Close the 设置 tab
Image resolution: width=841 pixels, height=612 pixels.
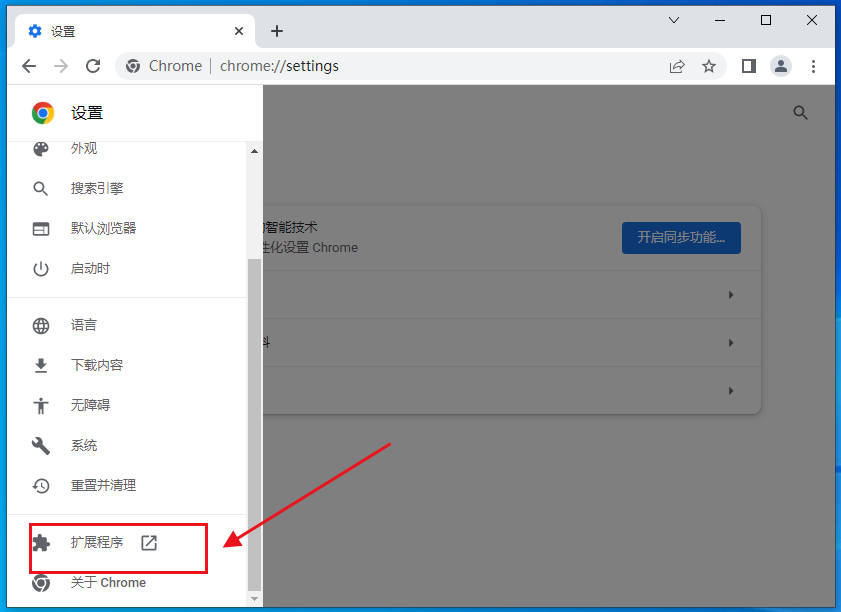[x=239, y=31]
